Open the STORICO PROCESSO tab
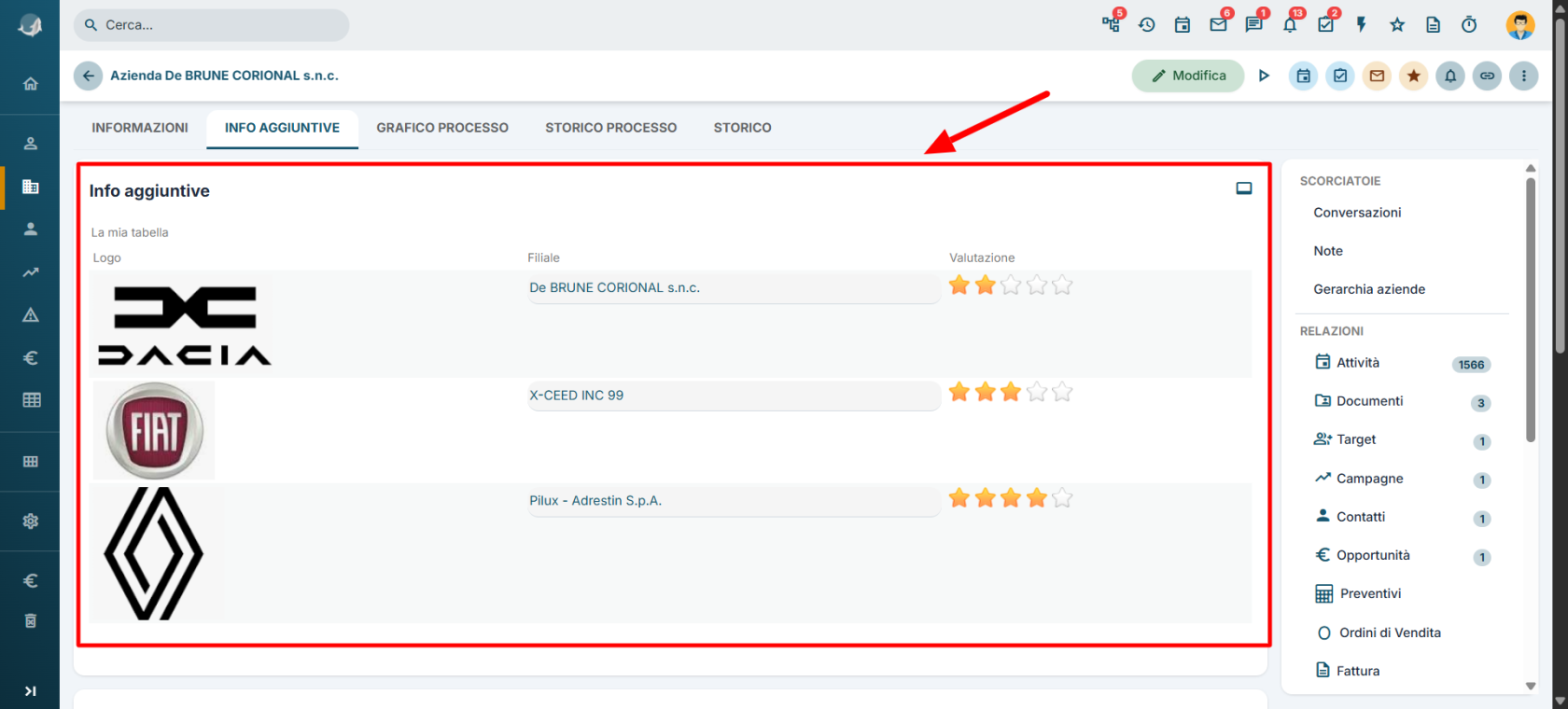This screenshot has width=1568, height=709. pyautogui.click(x=611, y=128)
